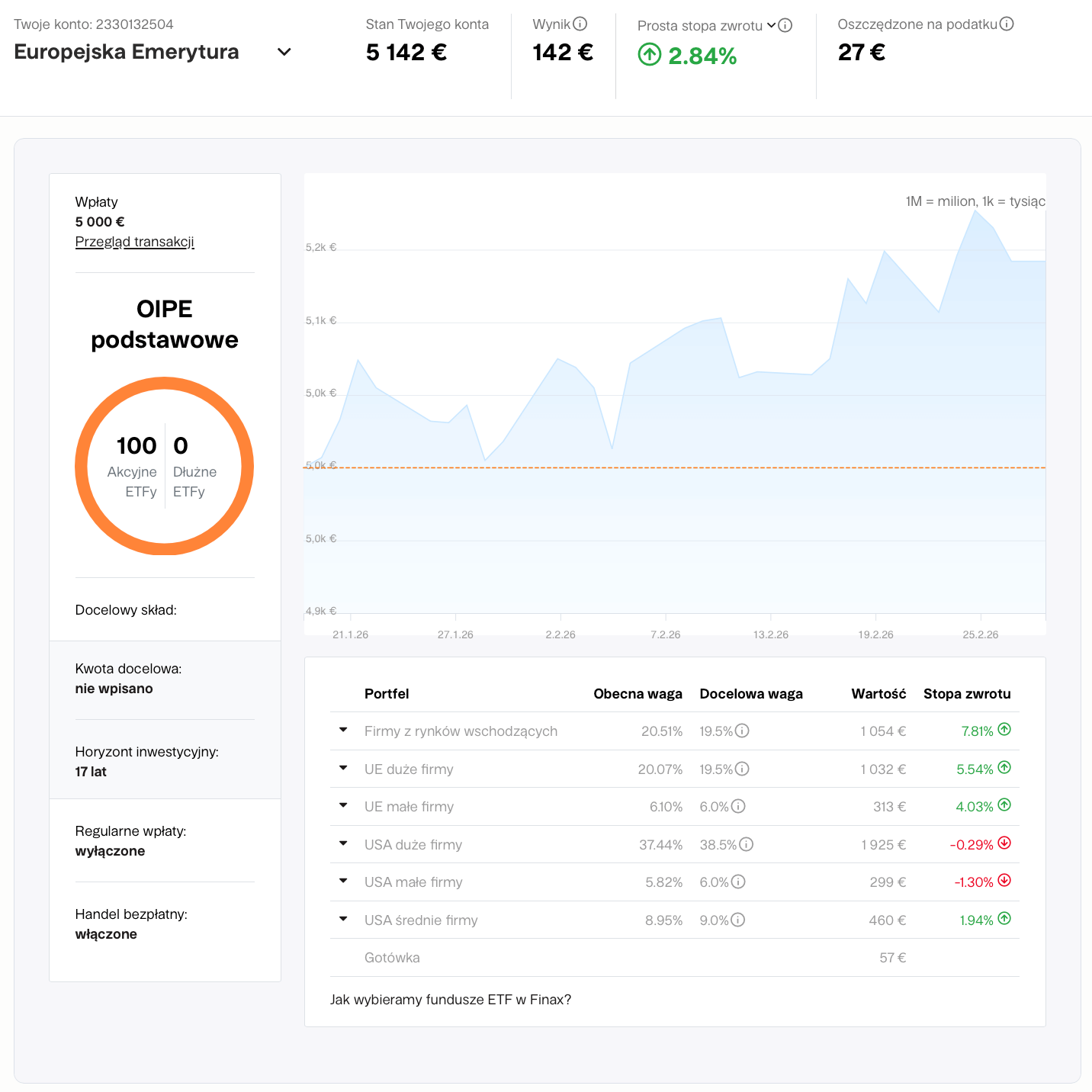Viewport: 1092px width, 1092px height.
Task: Click the Stopa zwrotu column header
Action: point(966,694)
